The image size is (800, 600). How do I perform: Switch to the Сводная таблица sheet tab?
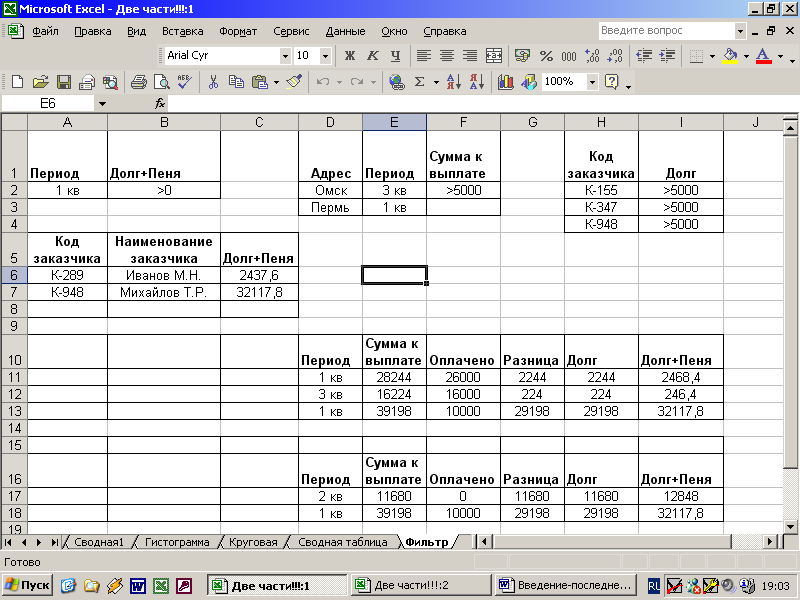tap(342, 542)
